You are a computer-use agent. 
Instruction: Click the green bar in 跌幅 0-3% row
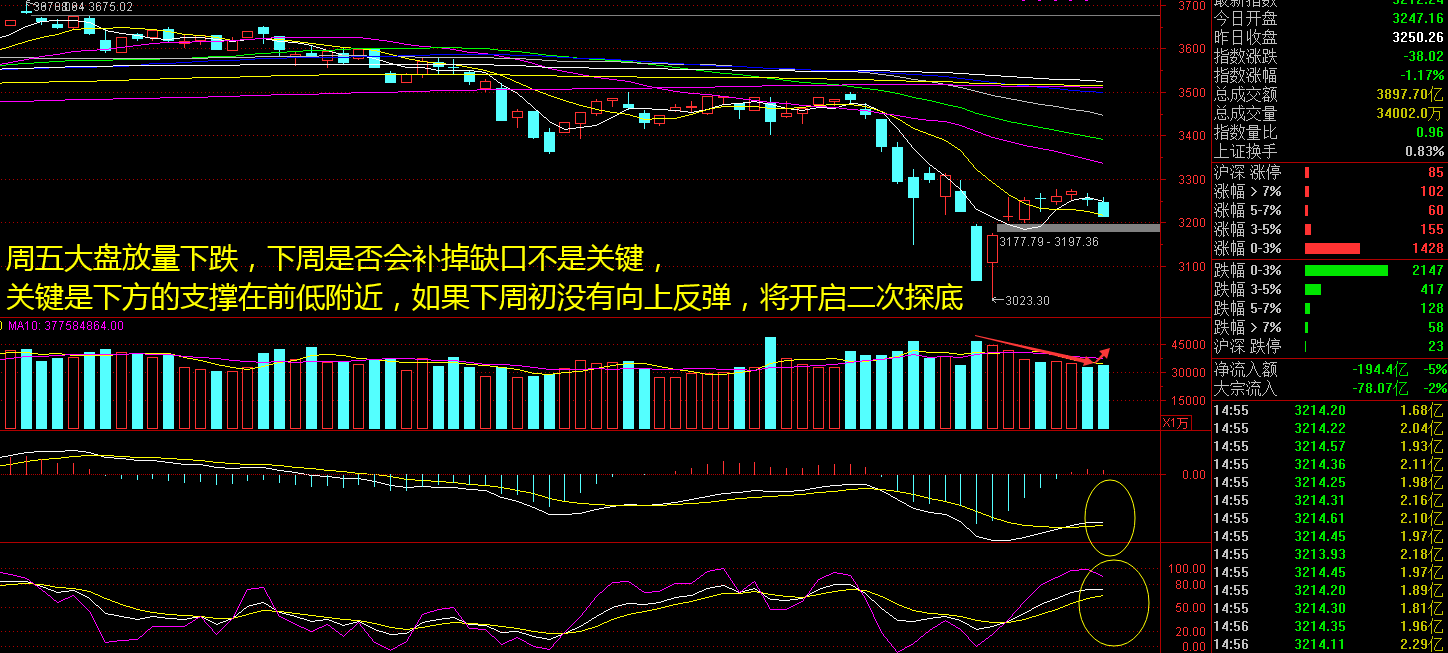(x=1346, y=270)
